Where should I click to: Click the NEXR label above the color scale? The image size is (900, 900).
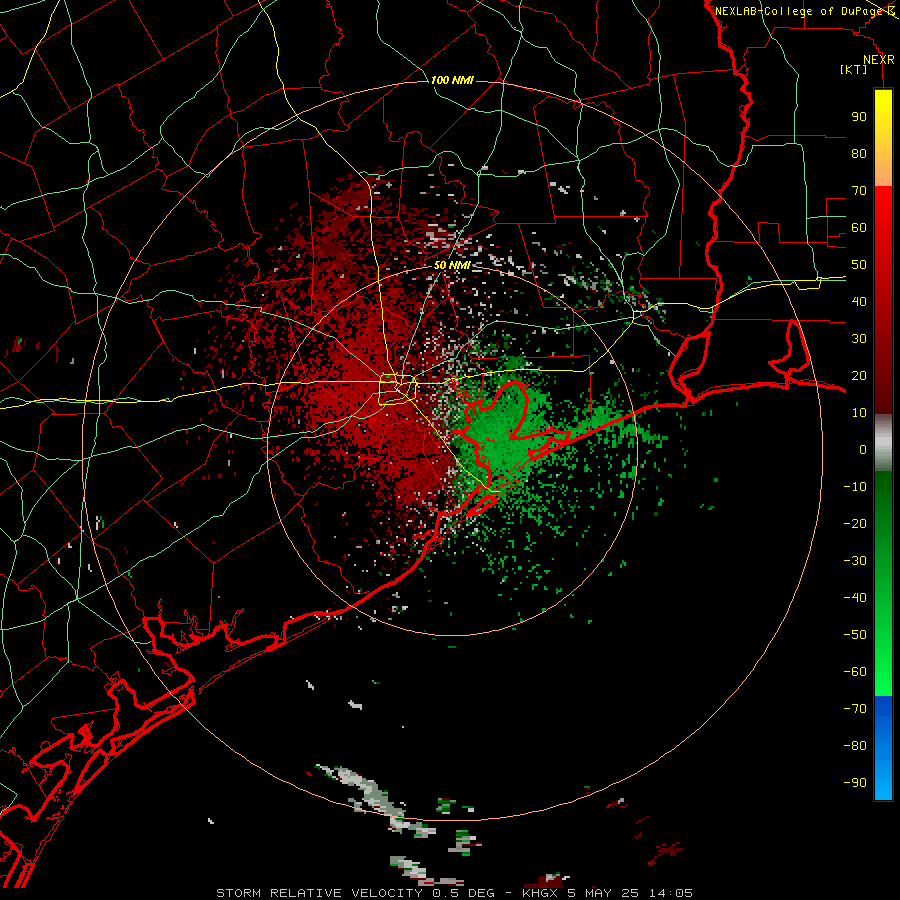[x=879, y=60]
